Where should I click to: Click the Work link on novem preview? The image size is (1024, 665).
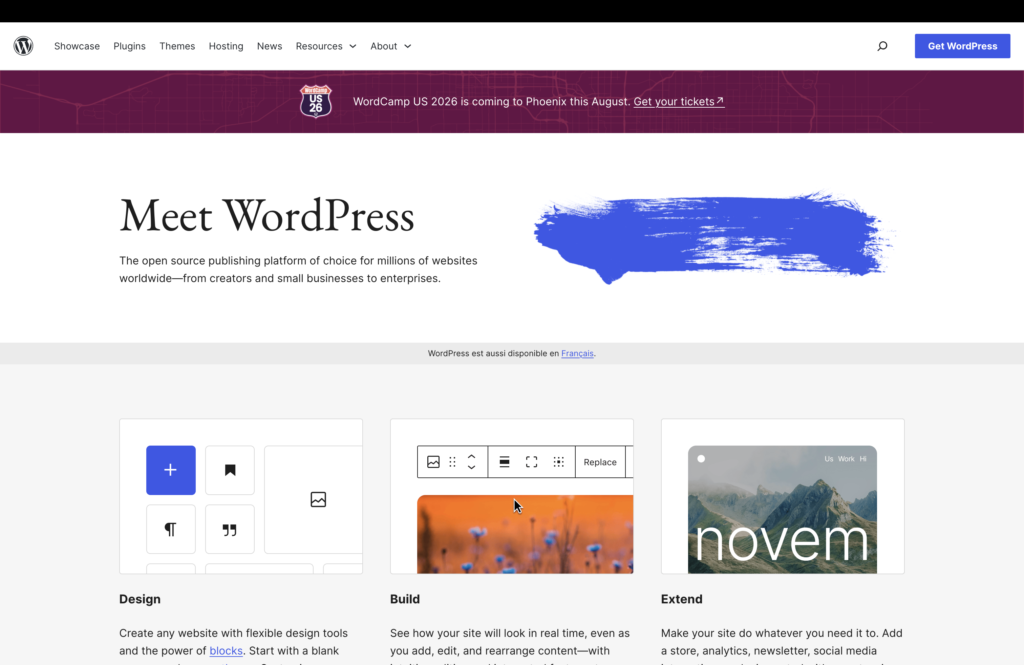click(846, 459)
